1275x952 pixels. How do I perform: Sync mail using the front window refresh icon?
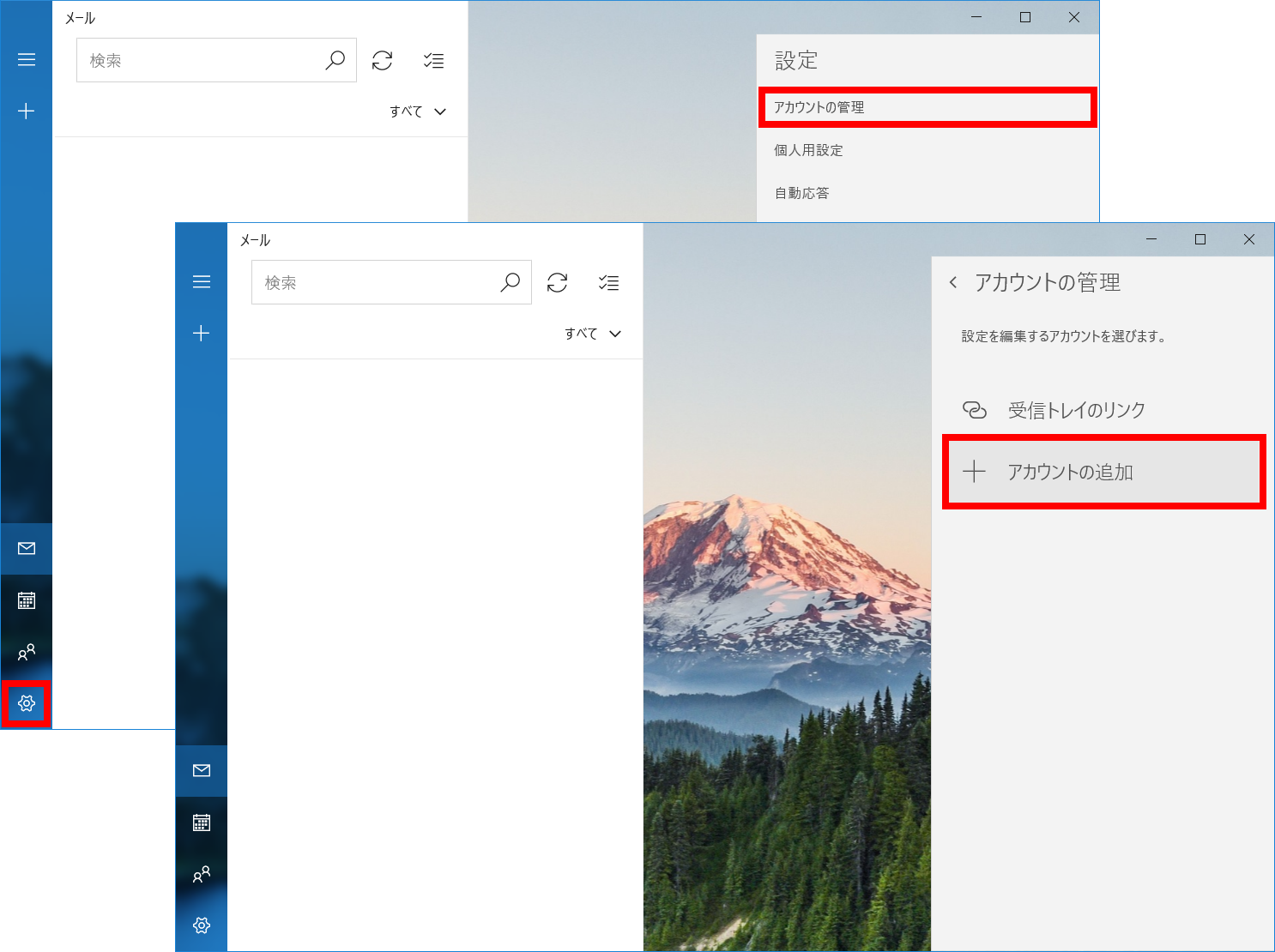pyautogui.click(x=558, y=283)
